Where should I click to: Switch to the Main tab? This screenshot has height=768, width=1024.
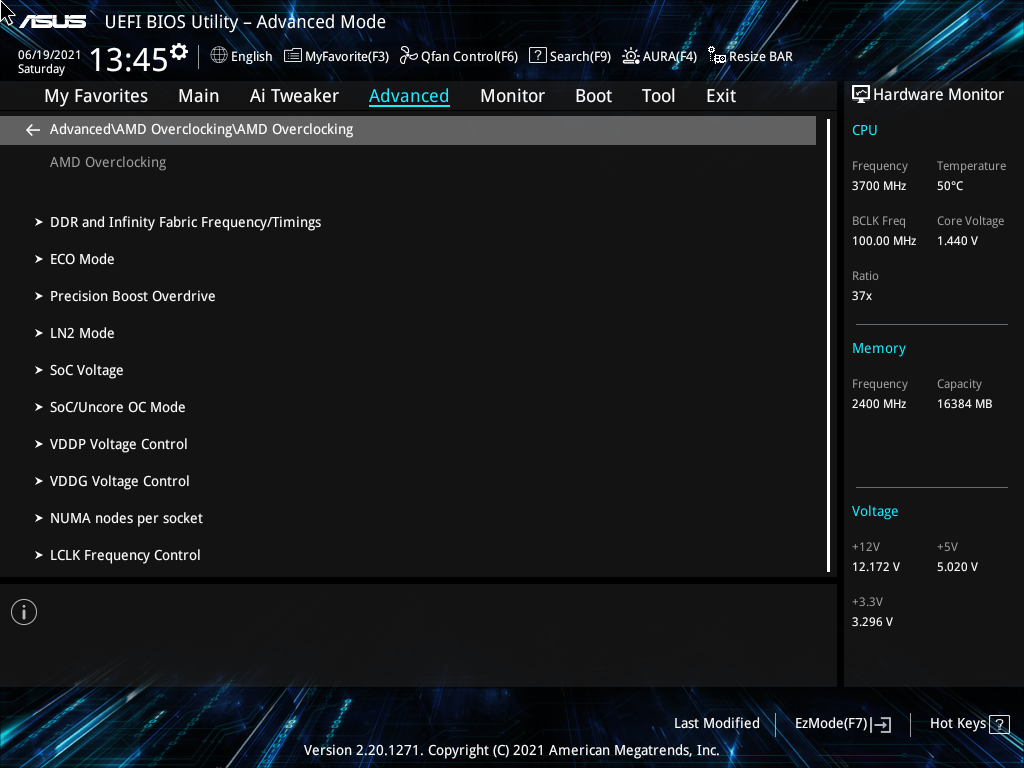(x=199, y=96)
